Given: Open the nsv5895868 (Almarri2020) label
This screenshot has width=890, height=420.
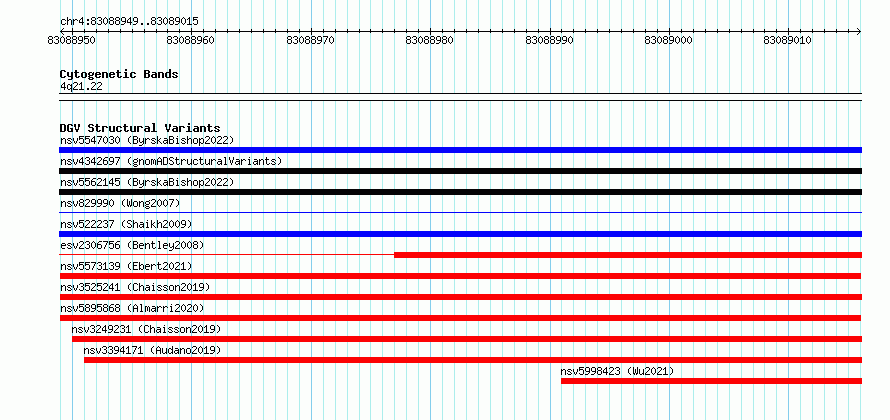Looking at the screenshot, I should point(132,308).
